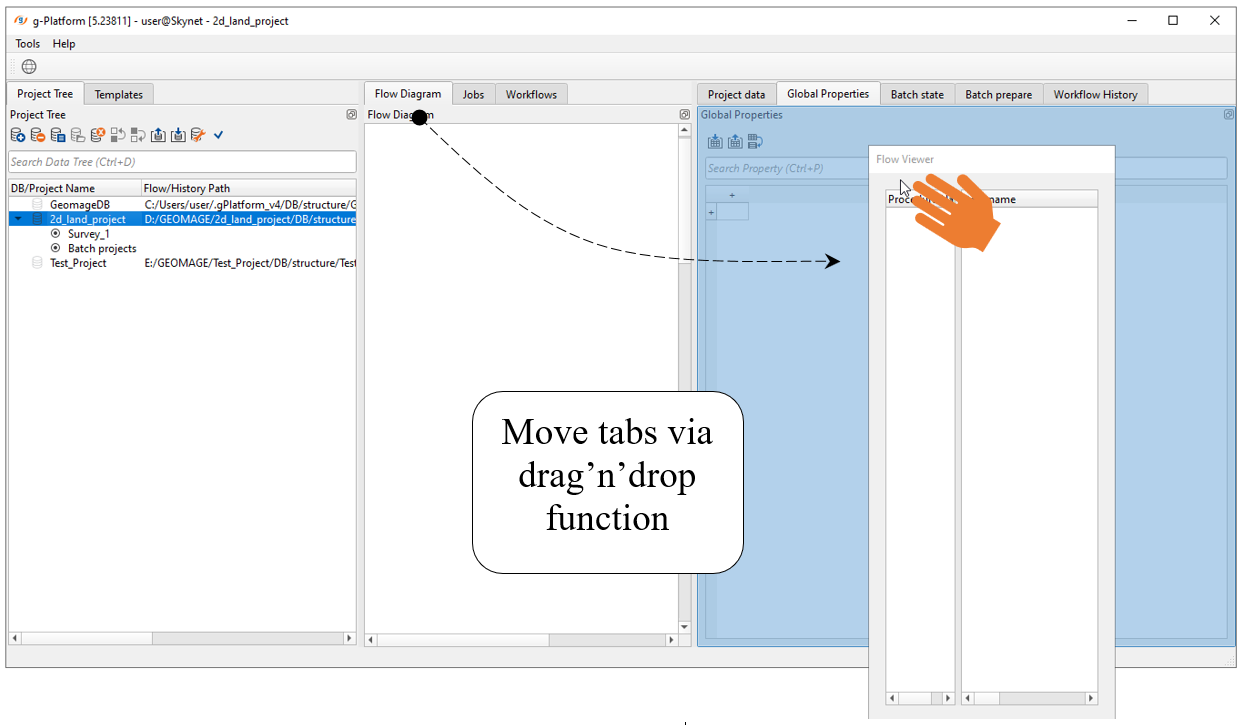The image size is (1241, 725).
Task: Undock the Project Tree panel via float icon
Action: coord(351,115)
